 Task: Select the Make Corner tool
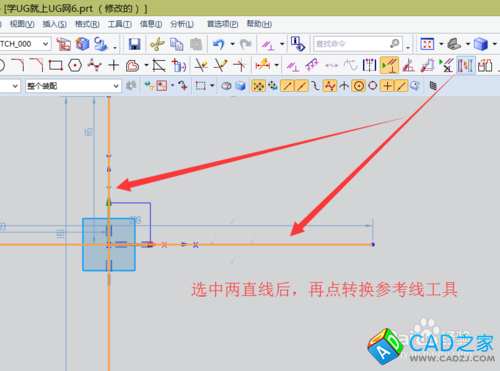coord(240,65)
